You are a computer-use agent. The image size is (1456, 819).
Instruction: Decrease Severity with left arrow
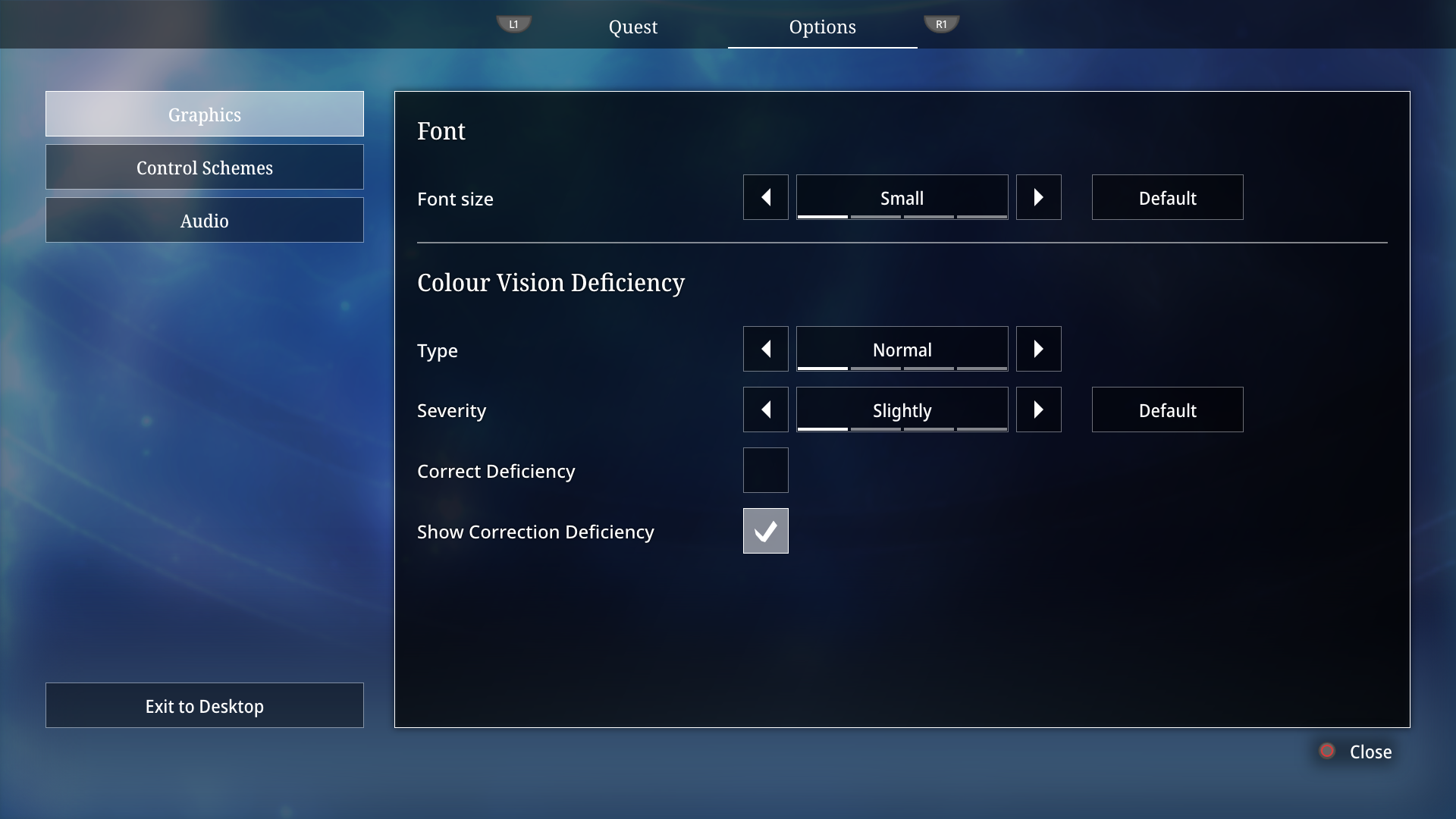point(766,409)
